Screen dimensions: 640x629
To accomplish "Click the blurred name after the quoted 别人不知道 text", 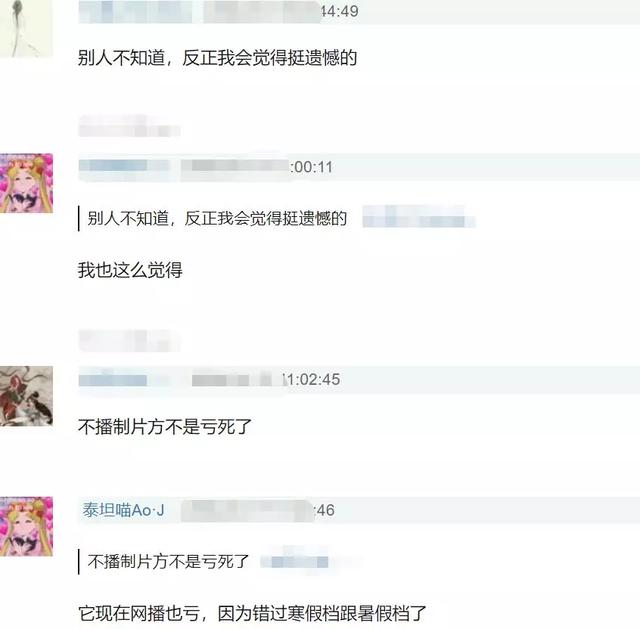I will [419, 217].
